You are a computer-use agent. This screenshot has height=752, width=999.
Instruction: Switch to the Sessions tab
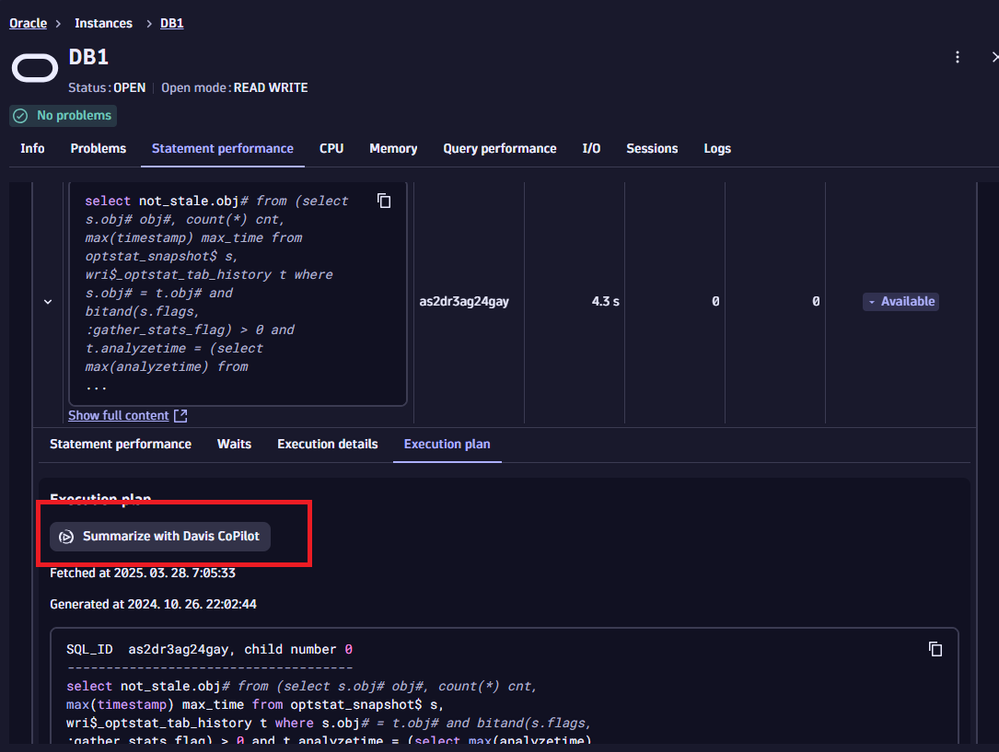pyautogui.click(x=651, y=148)
